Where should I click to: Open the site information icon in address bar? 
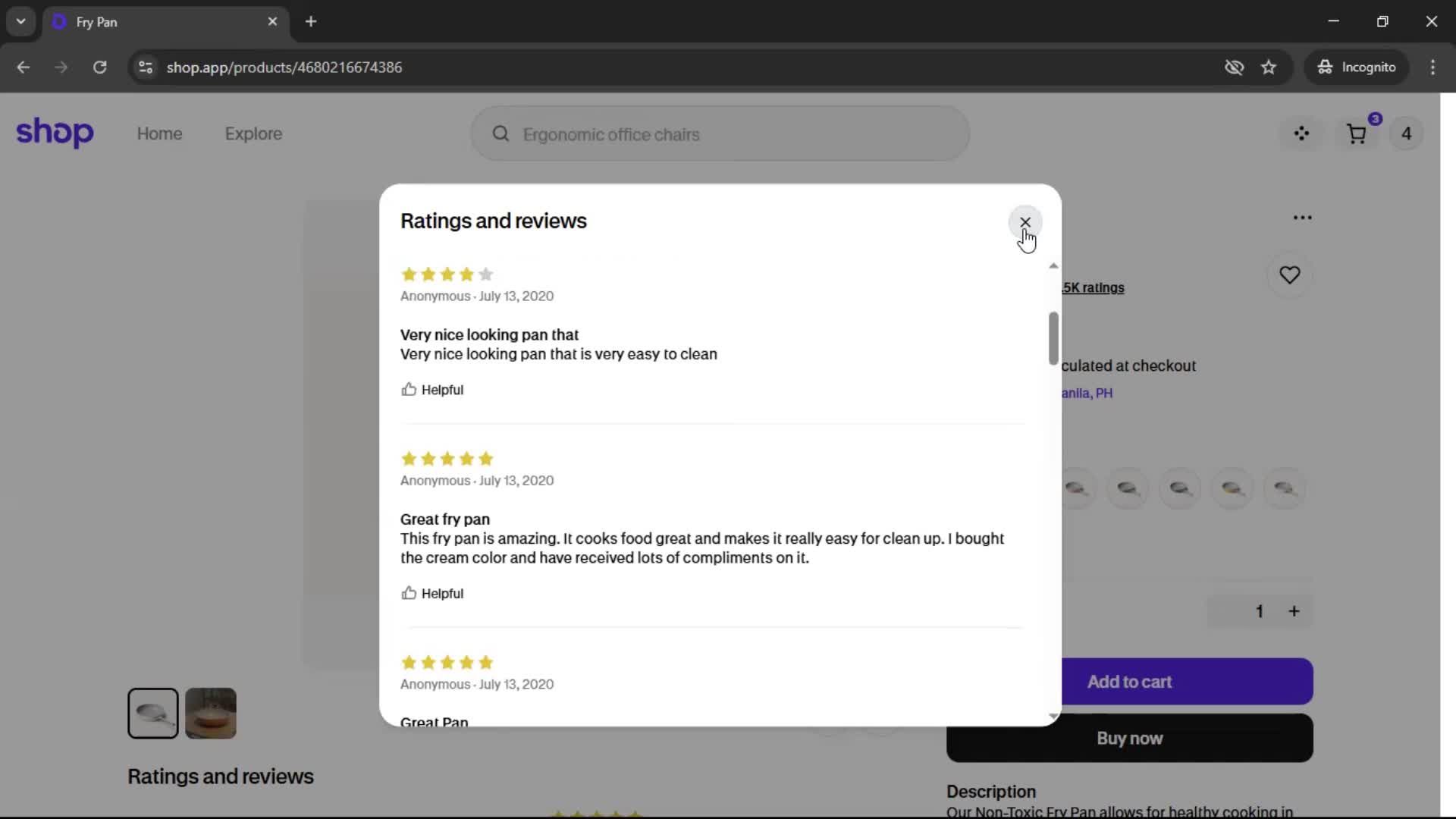pos(146,67)
